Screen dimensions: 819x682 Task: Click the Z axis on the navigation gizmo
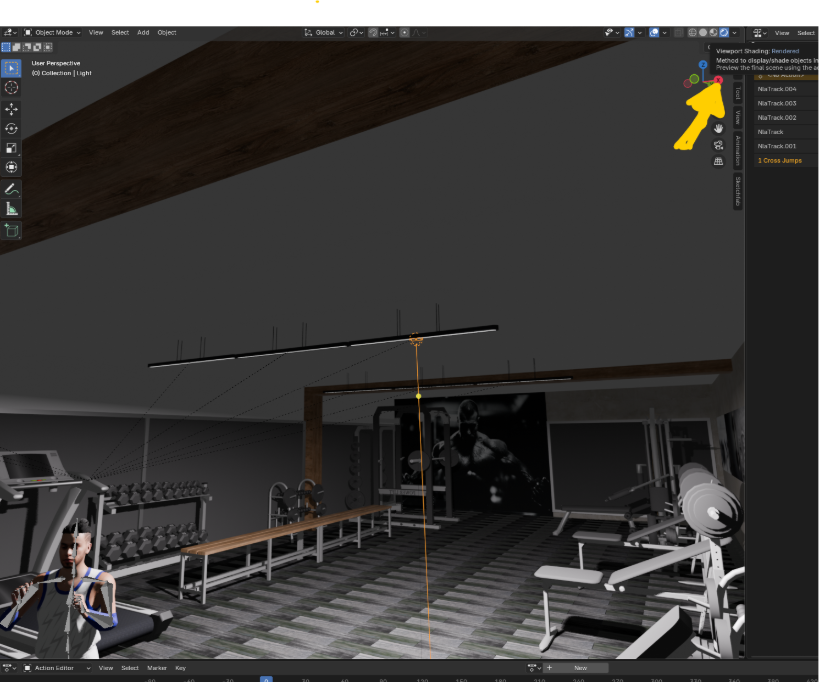tap(703, 65)
